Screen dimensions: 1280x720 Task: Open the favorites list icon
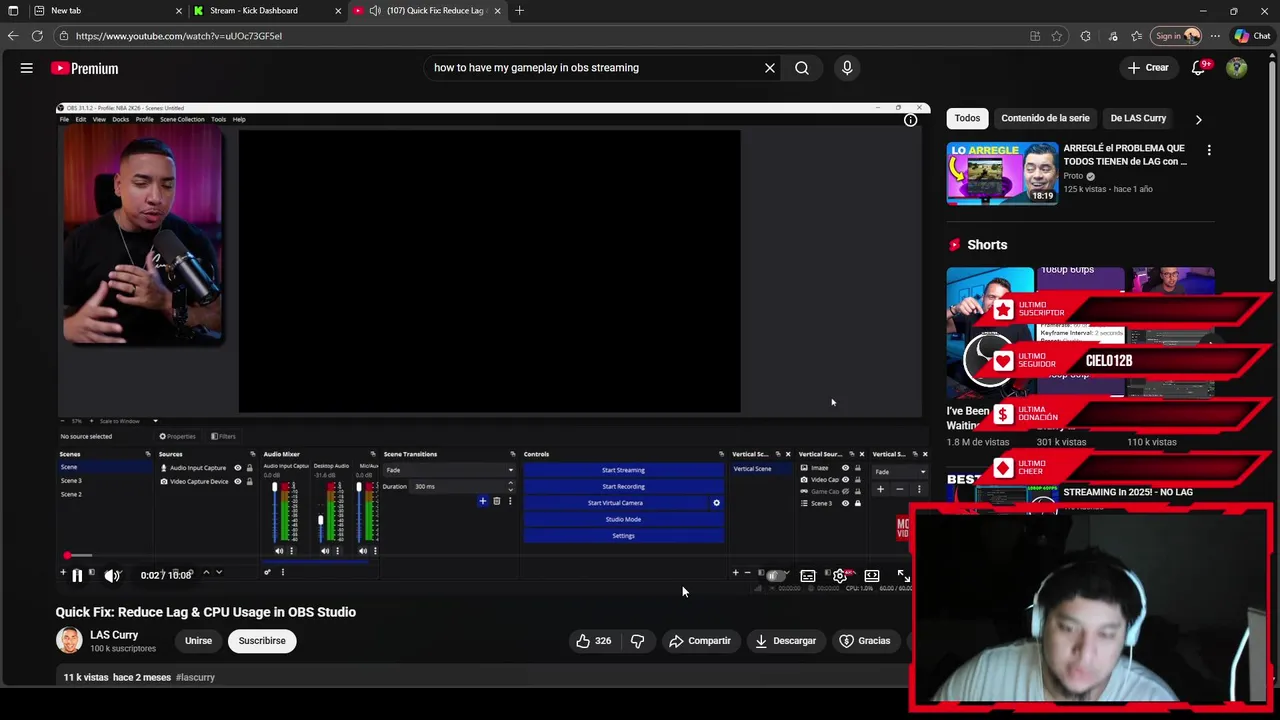tap(1137, 36)
